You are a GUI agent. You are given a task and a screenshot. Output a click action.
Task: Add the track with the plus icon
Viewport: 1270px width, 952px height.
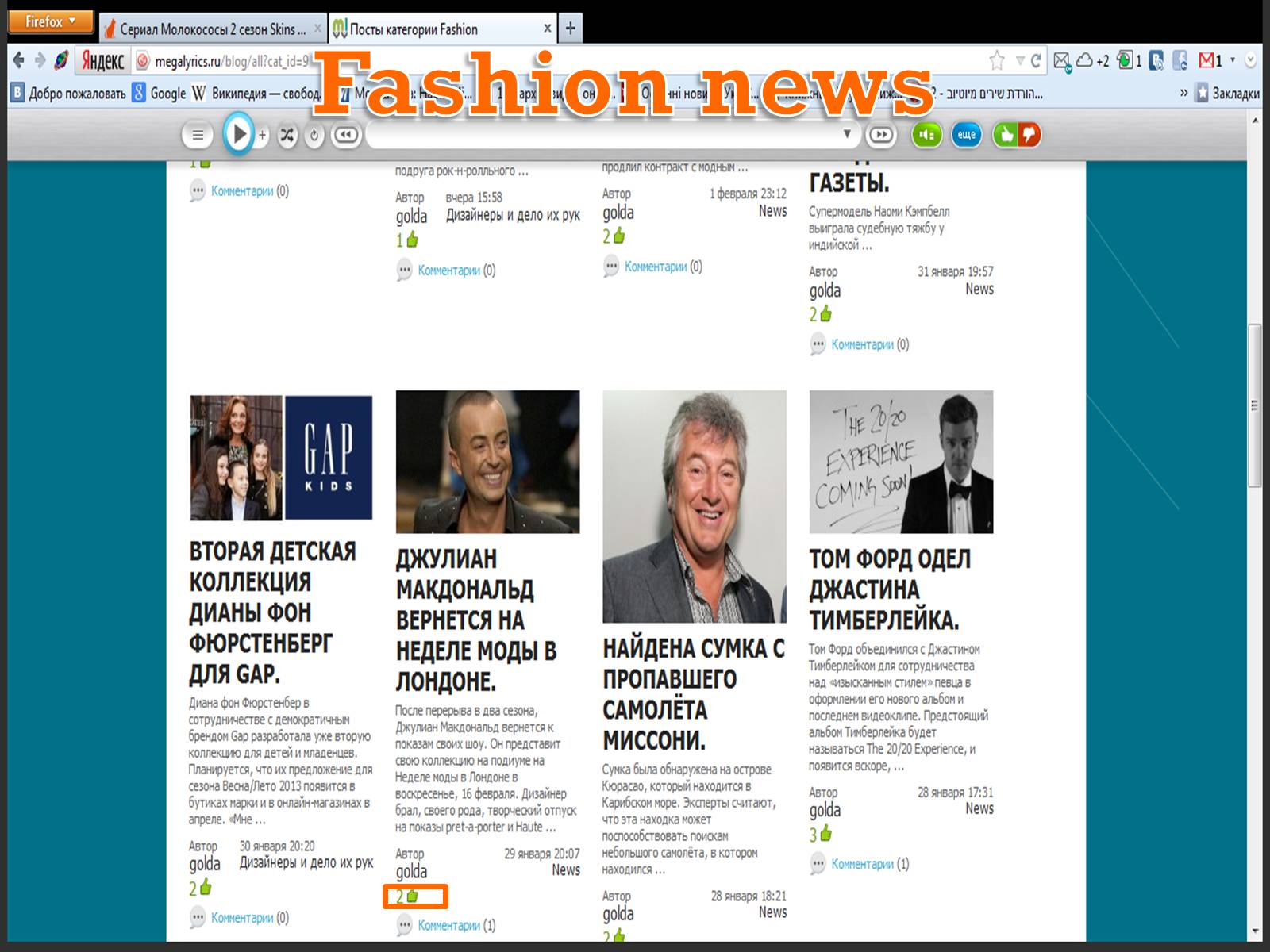tap(262, 135)
